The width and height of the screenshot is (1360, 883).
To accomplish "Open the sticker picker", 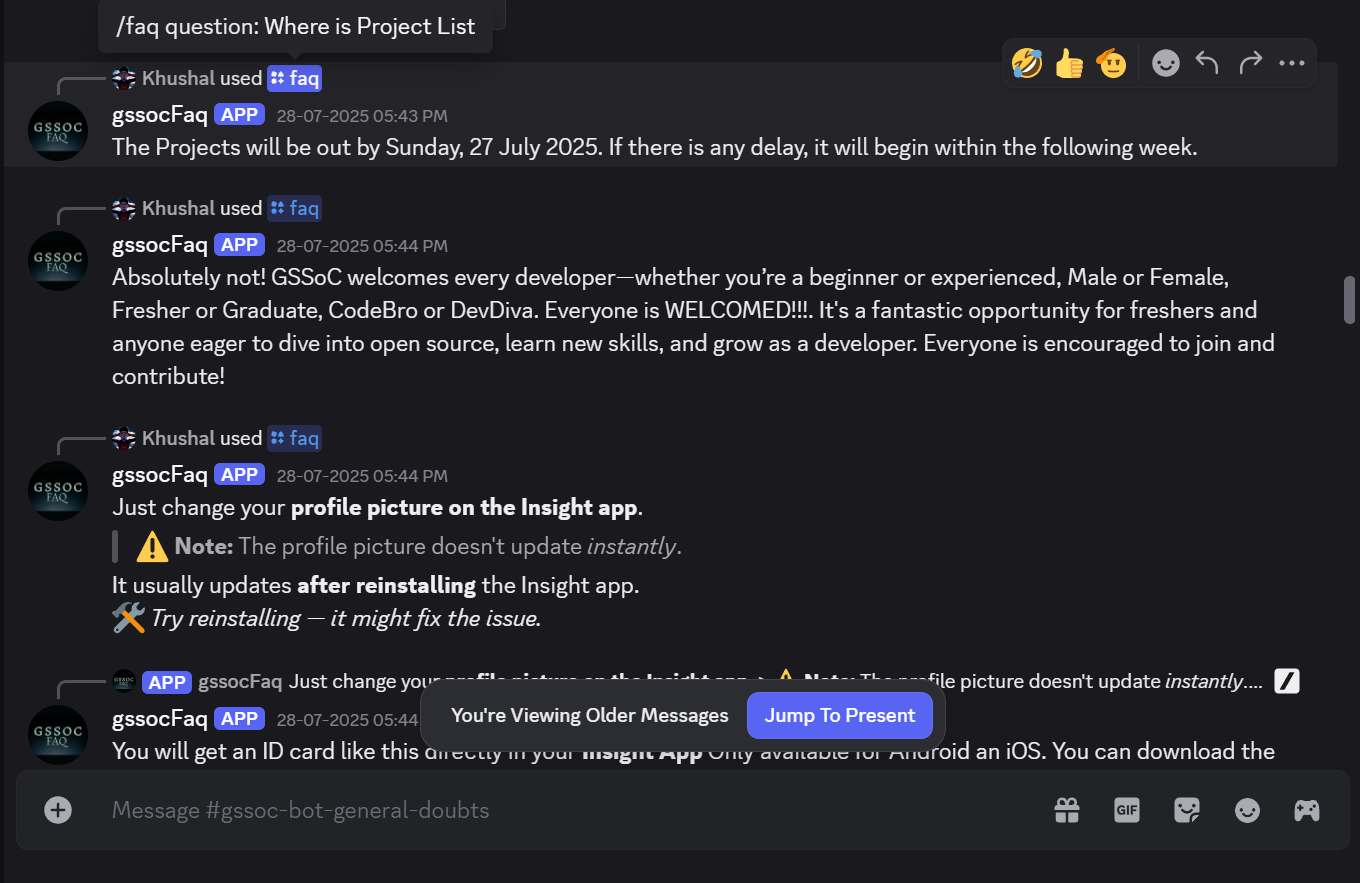I will pyautogui.click(x=1187, y=810).
